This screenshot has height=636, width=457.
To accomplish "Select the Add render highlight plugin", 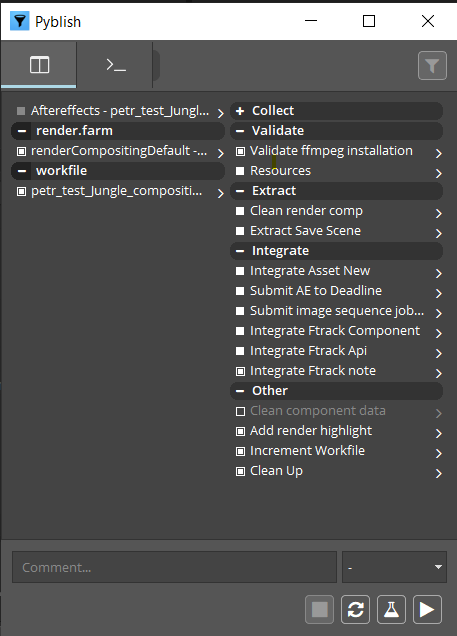I will coord(311,431).
